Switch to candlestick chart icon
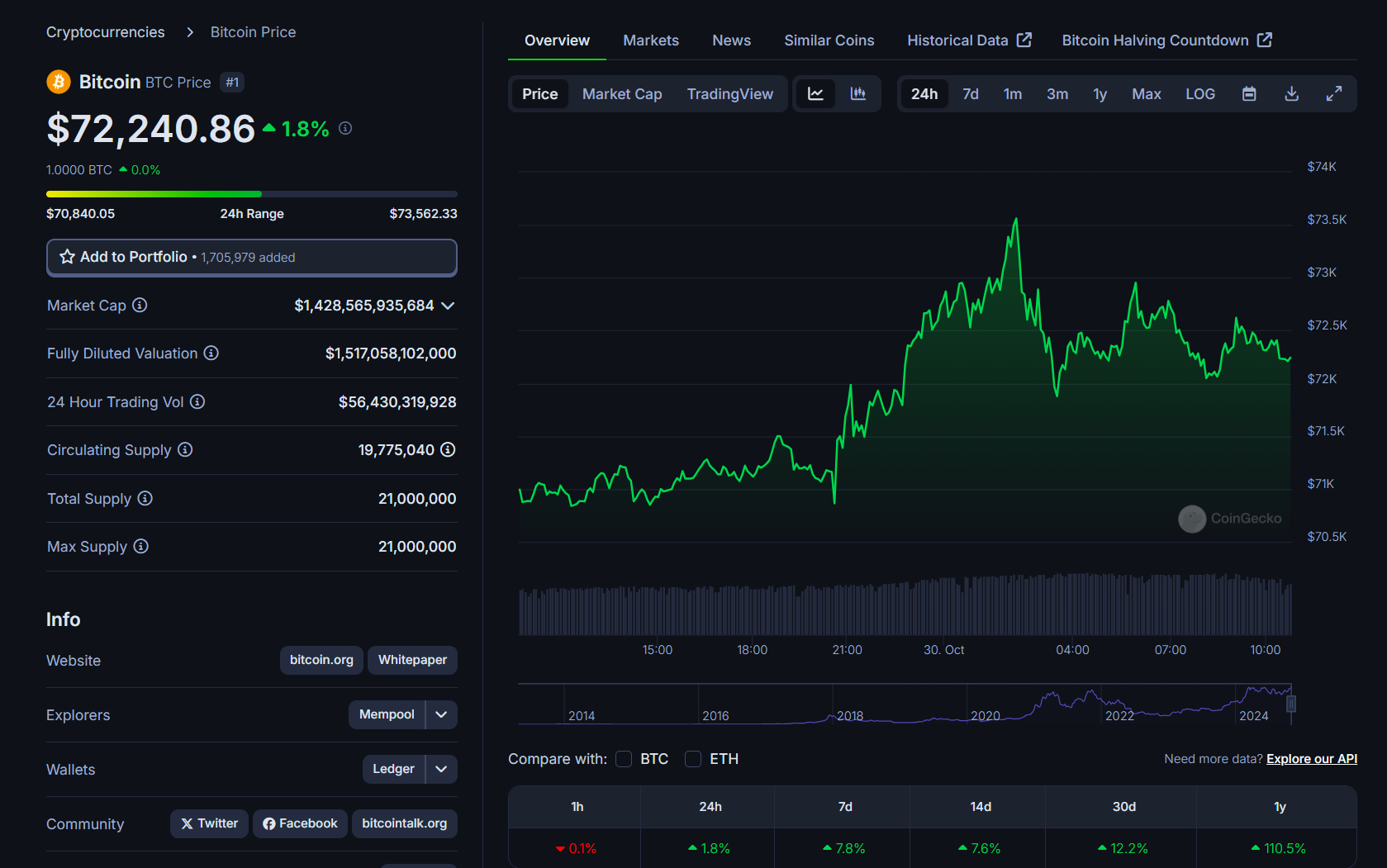The height and width of the screenshot is (868, 1387). click(x=858, y=94)
